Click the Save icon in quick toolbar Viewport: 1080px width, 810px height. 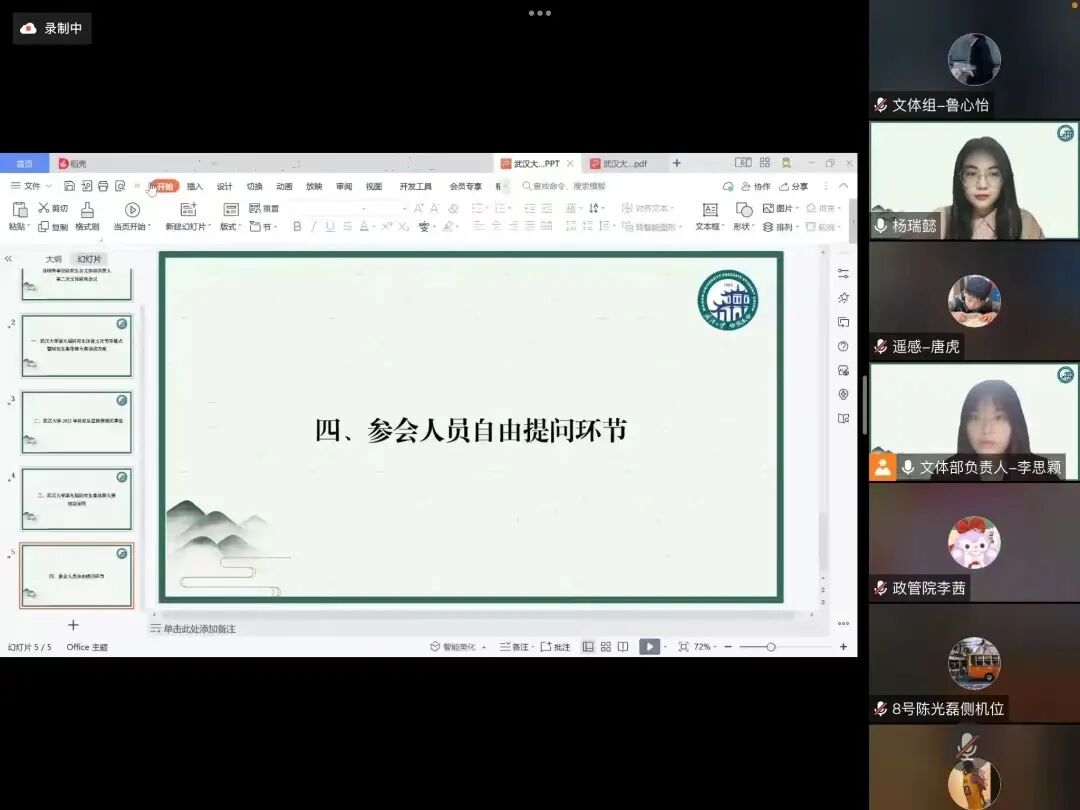[x=70, y=186]
